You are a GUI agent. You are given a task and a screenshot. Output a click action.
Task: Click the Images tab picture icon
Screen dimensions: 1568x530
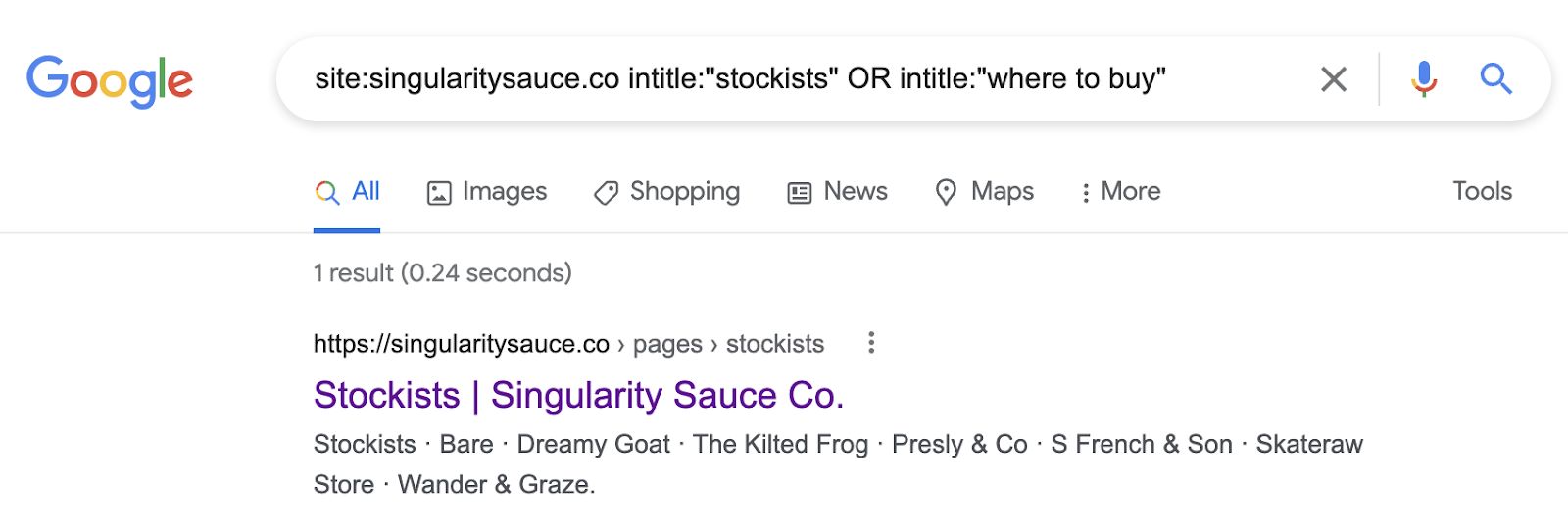pos(439,193)
